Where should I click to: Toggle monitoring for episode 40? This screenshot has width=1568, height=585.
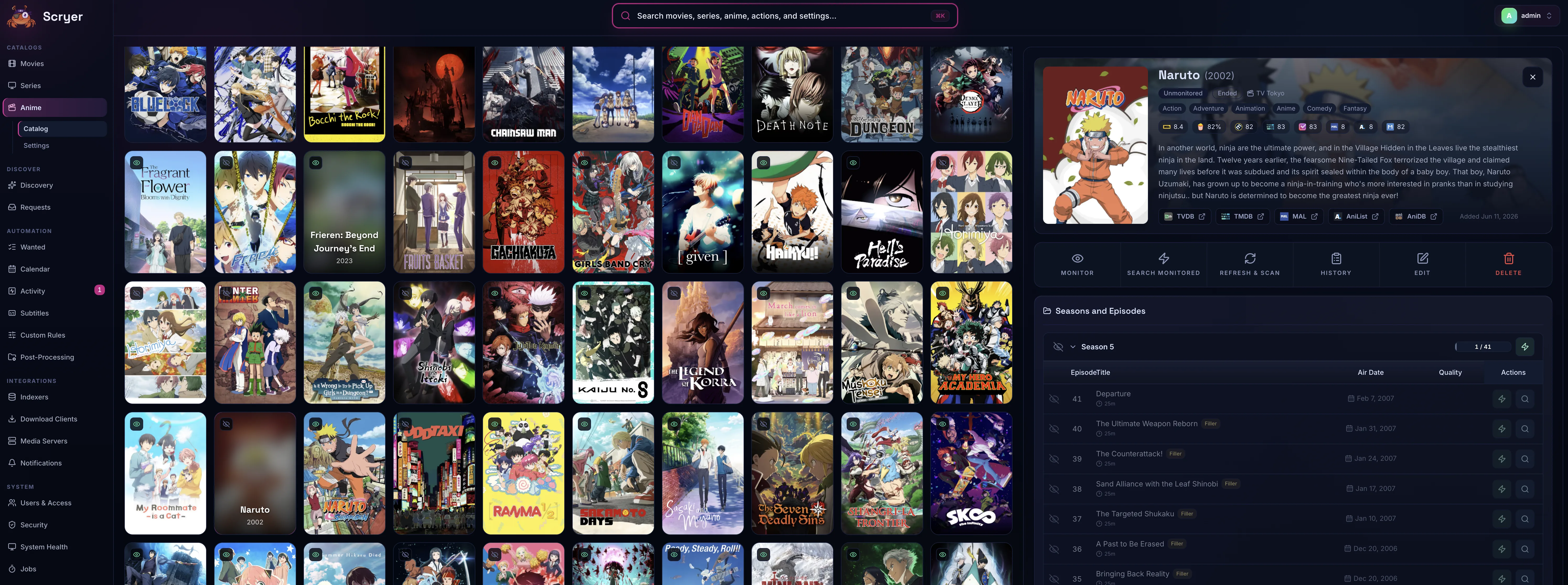(x=1054, y=429)
